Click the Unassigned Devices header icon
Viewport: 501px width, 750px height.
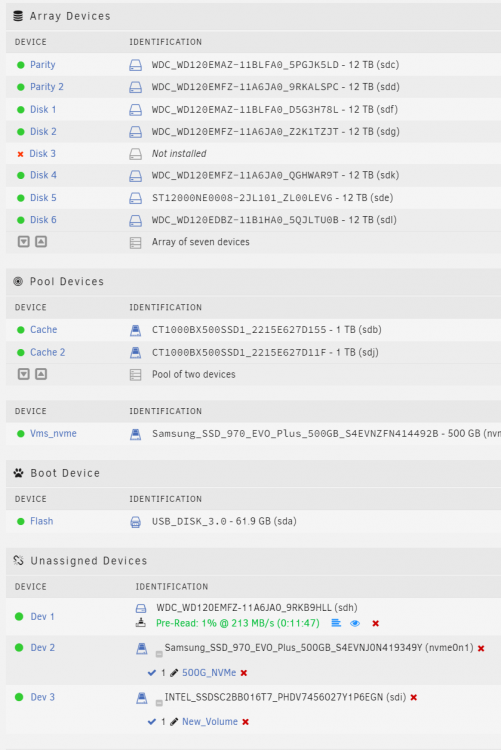[x=19, y=561]
